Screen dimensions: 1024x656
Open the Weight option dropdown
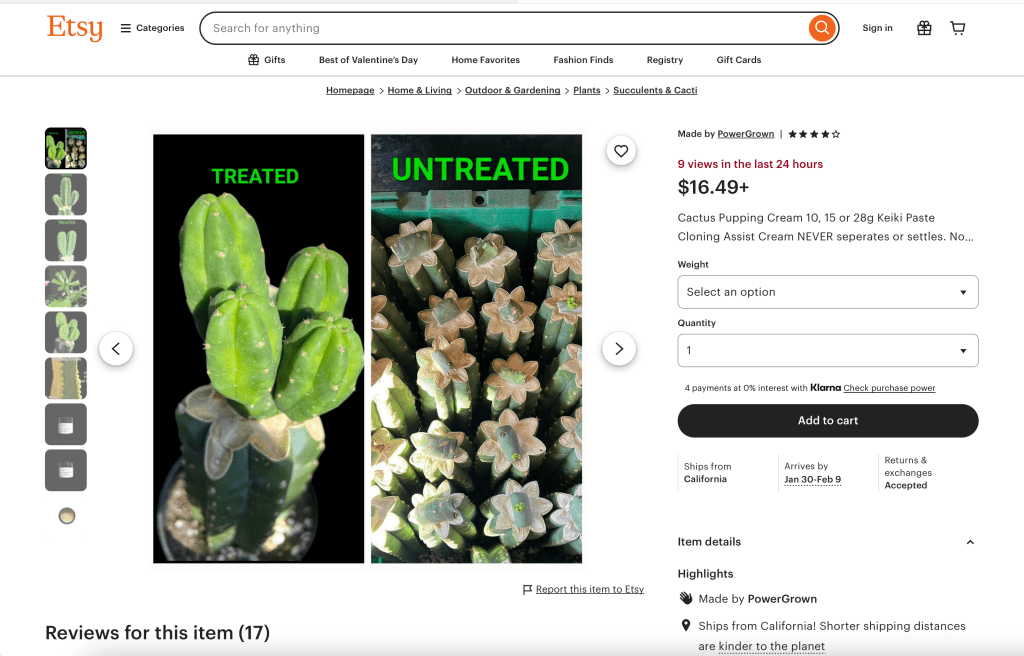tap(827, 292)
